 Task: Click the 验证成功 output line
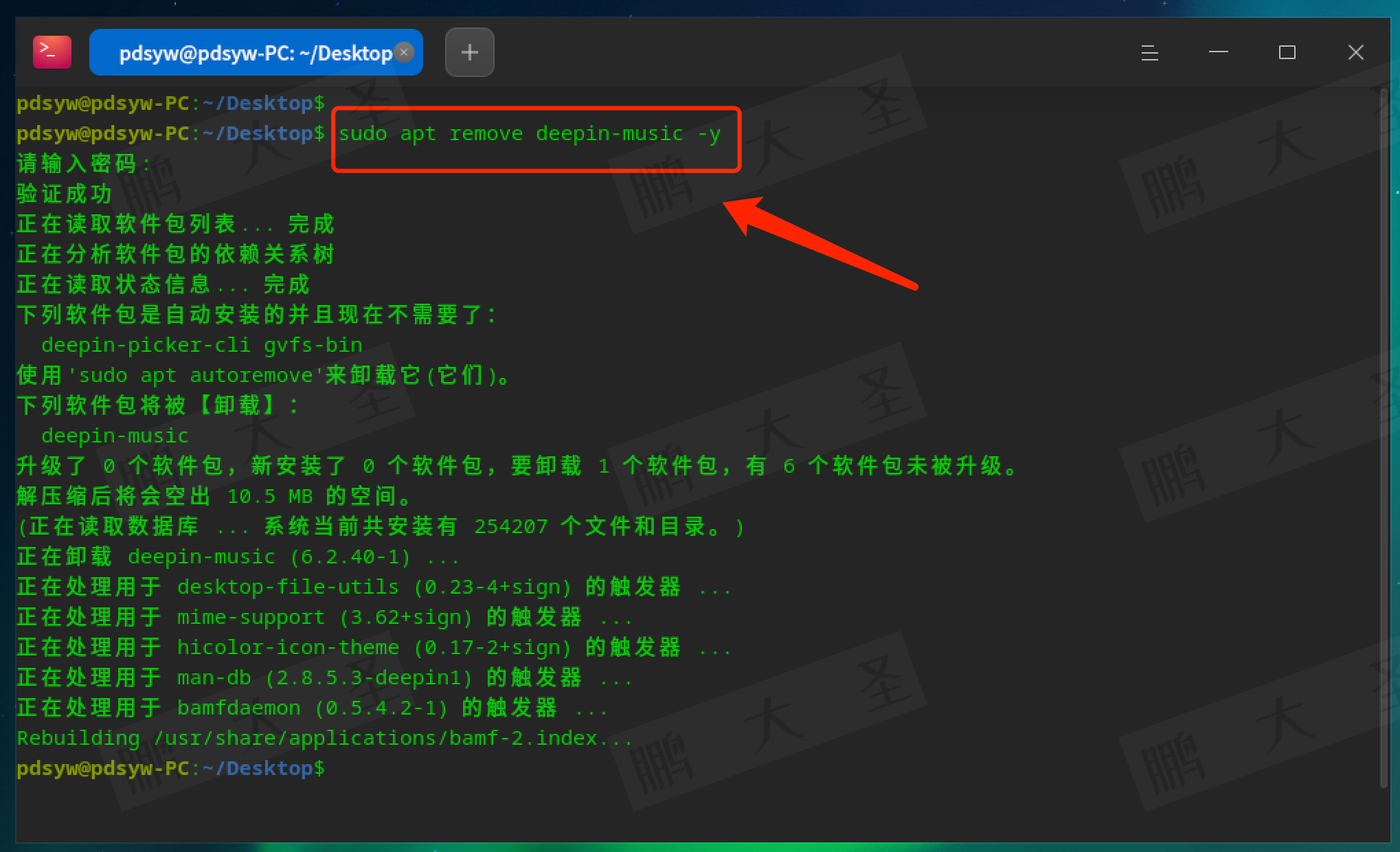pyautogui.click(x=64, y=194)
